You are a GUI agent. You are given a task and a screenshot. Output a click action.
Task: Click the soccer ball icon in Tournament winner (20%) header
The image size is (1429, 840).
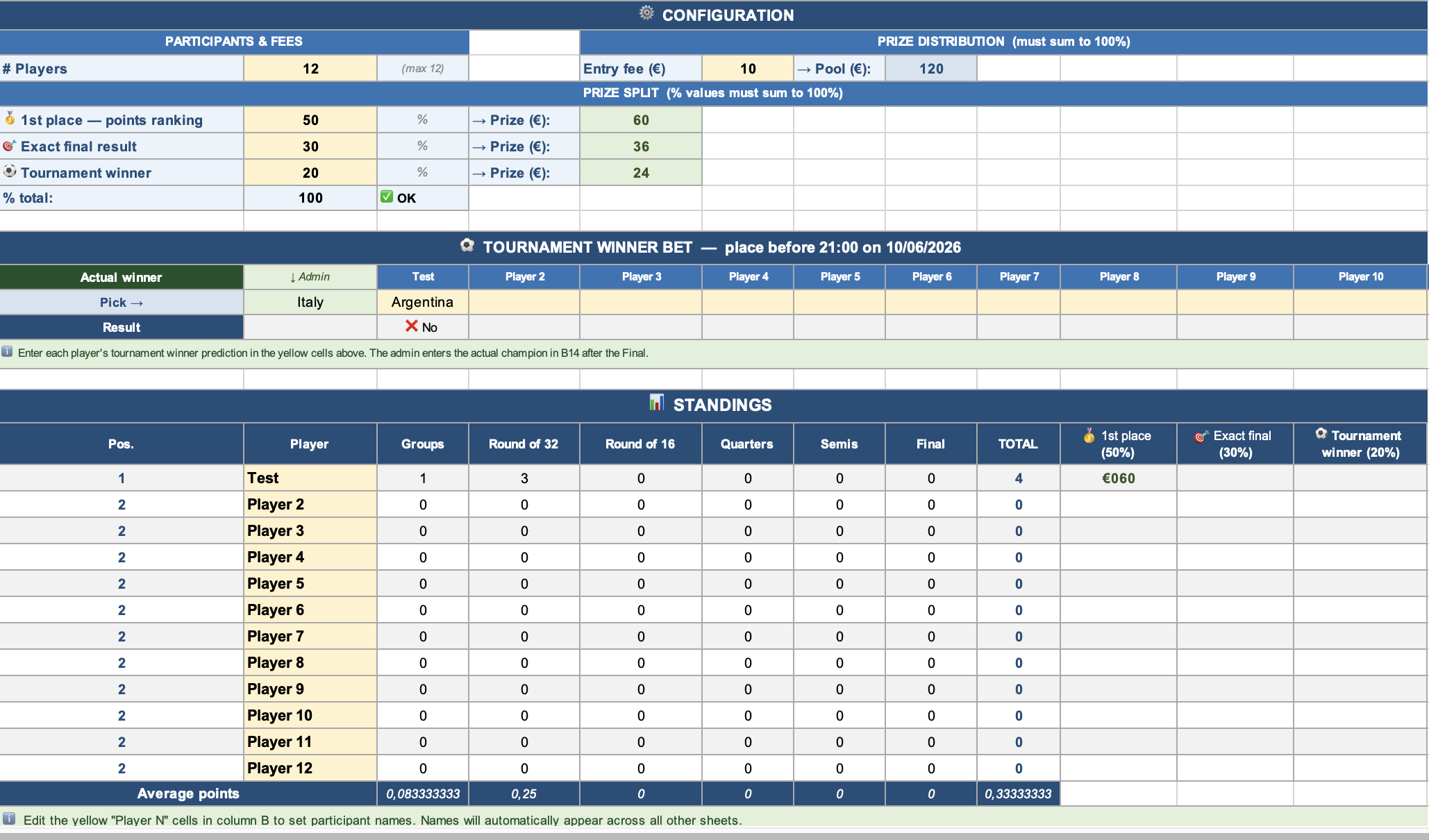click(x=1321, y=434)
